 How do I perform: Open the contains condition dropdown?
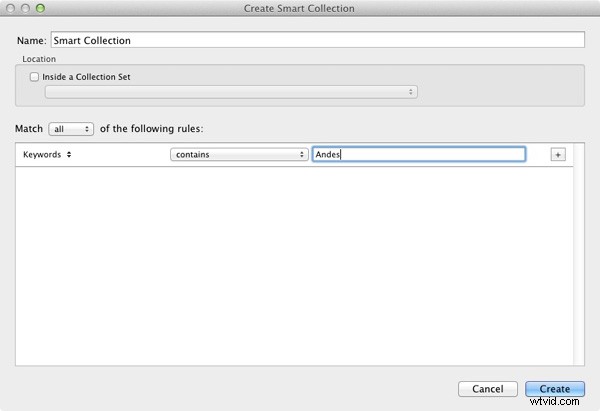(239, 155)
